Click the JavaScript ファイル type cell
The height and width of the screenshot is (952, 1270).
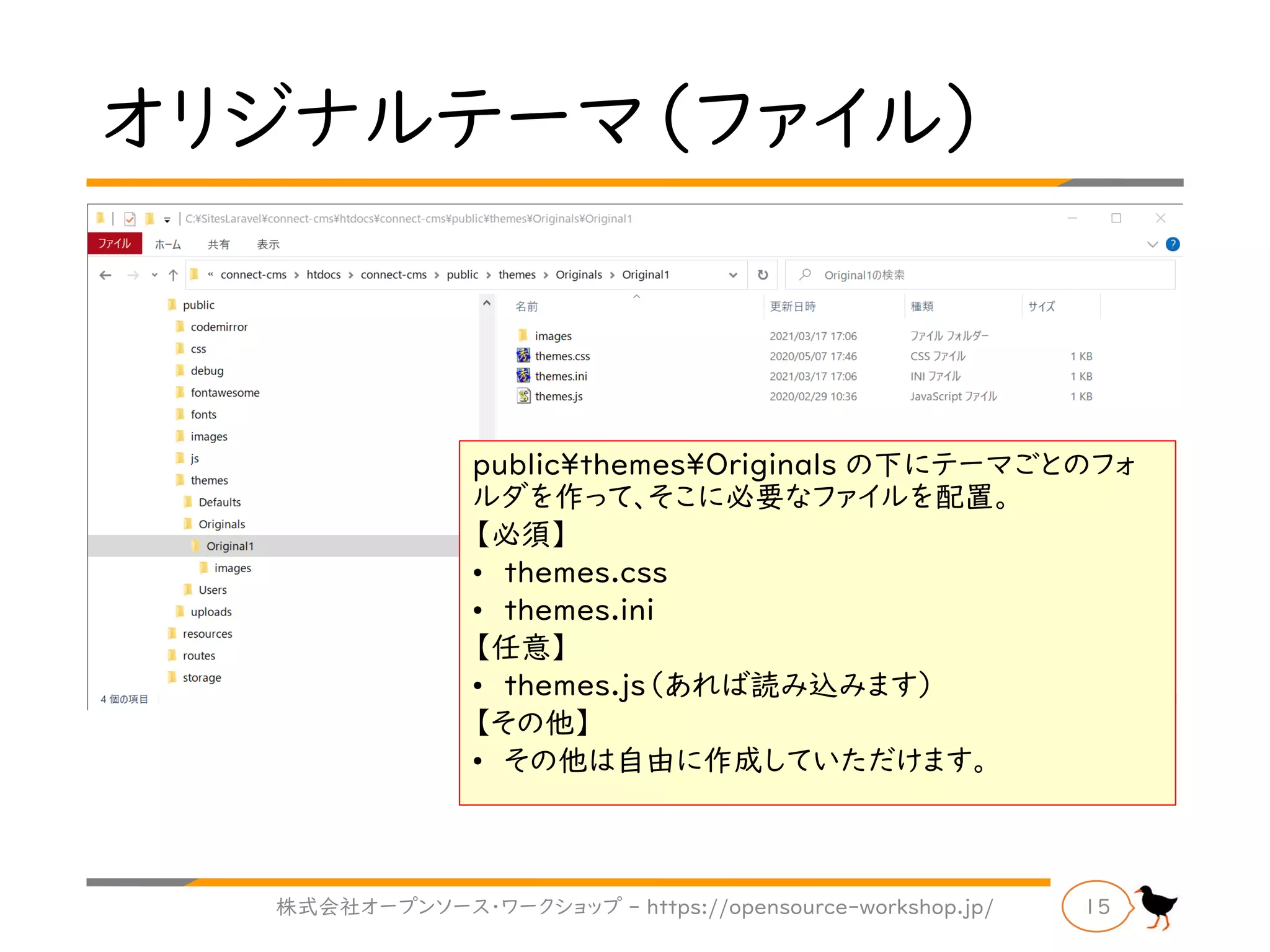click(x=954, y=396)
